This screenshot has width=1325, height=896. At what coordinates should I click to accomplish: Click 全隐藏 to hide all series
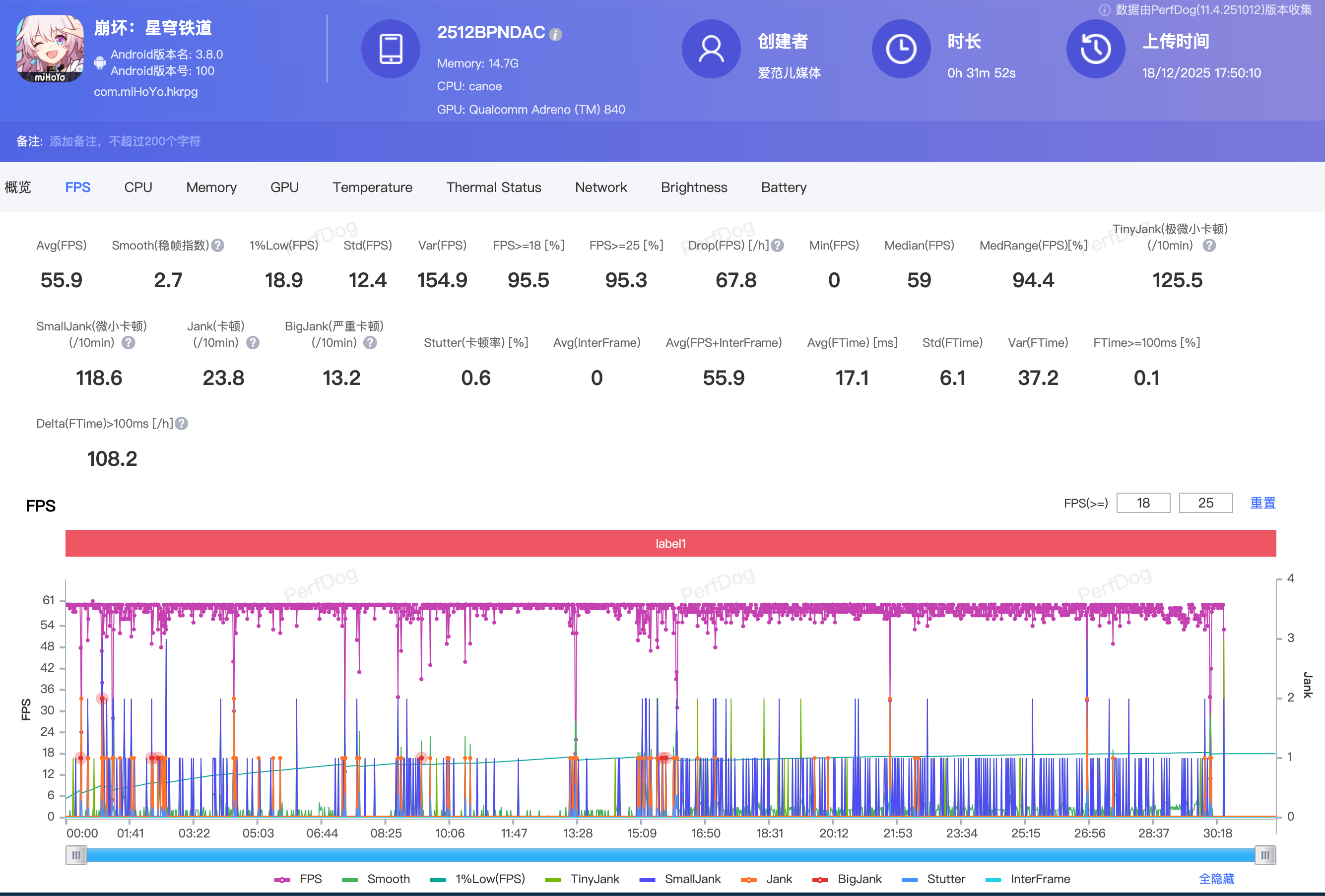coord(1216,879)
